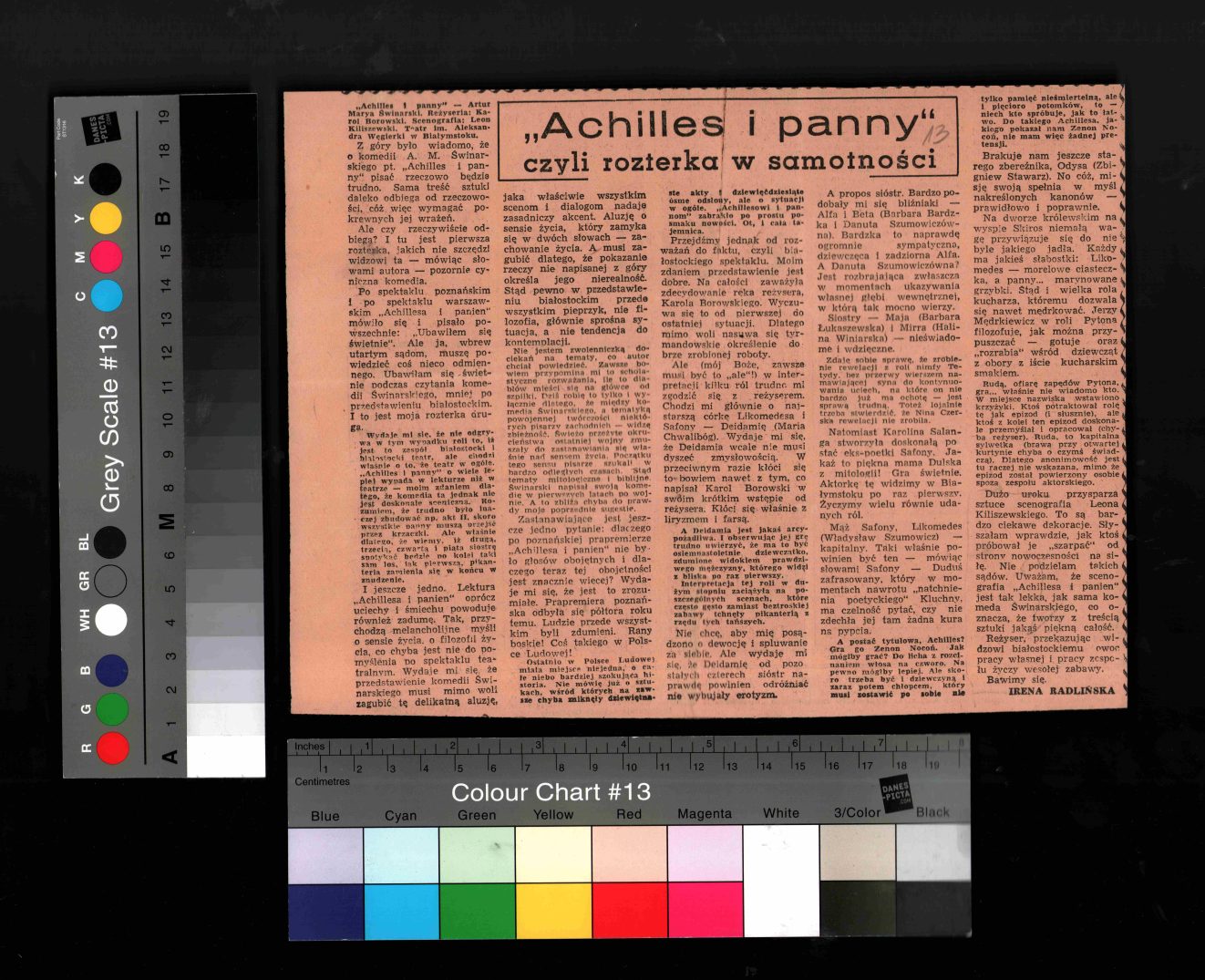Image resolution: width=1205 pixels, height=980 pixels.
Task: Click the cyan circle on the Grey Scale card
Action: (106, 296)
